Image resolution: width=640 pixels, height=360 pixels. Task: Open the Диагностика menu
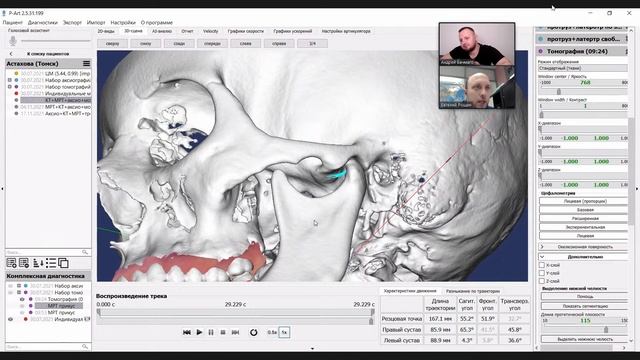[x=43, y=22]
